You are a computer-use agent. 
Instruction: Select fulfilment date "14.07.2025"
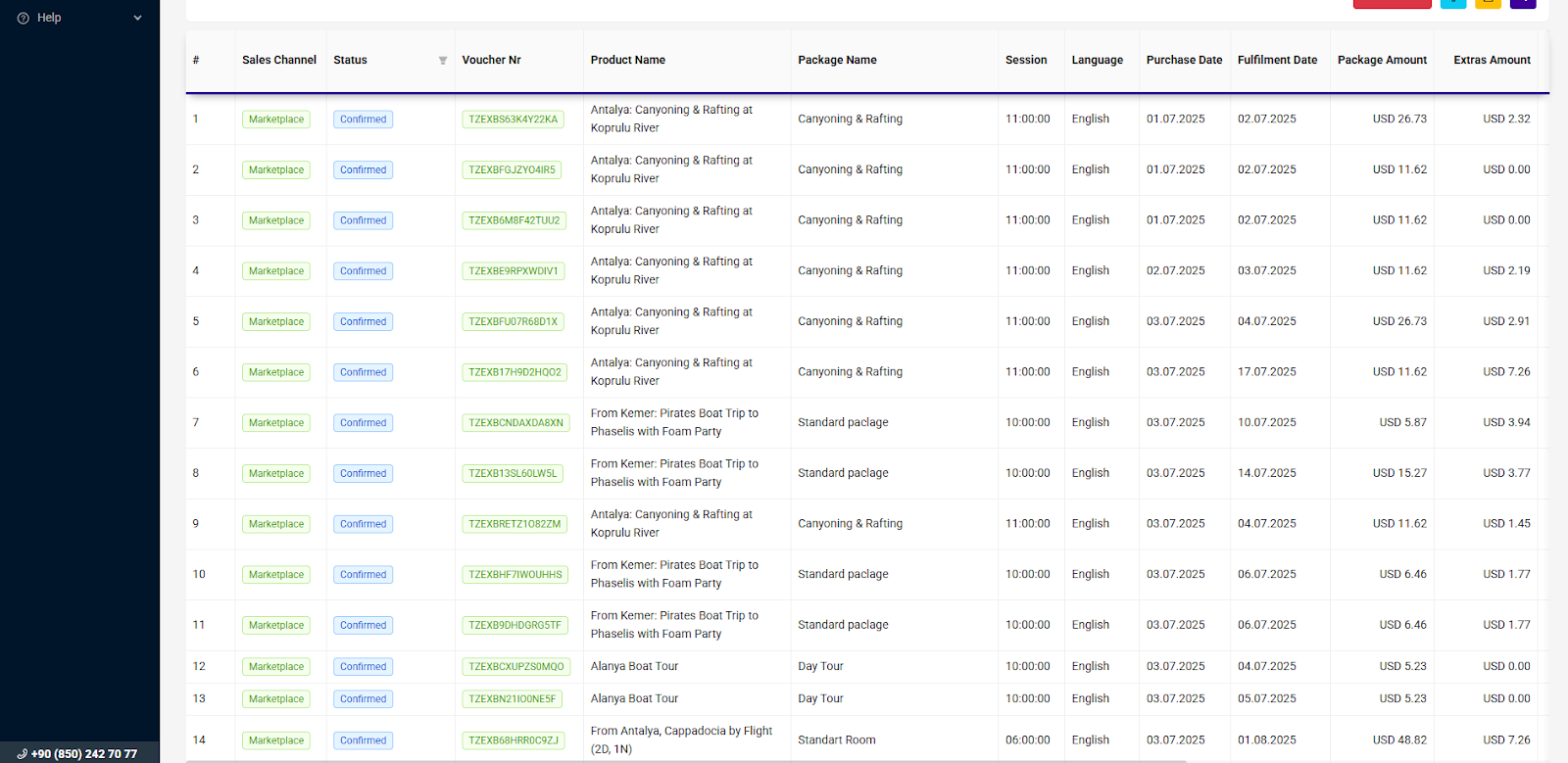pos(1267,473)
